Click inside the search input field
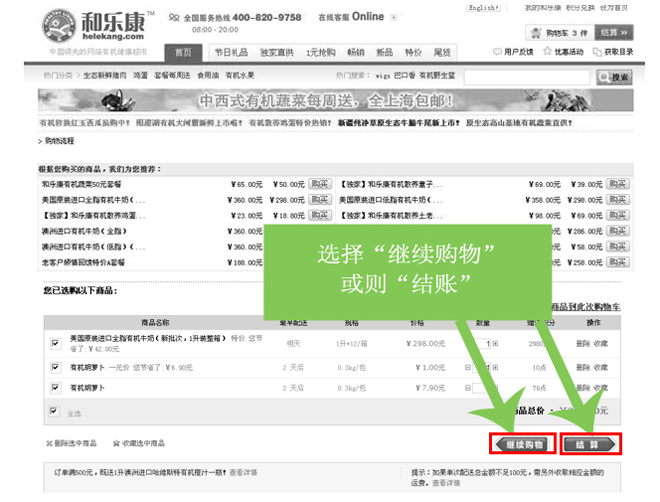The image size is (660, 502). (x=527, y=77)
